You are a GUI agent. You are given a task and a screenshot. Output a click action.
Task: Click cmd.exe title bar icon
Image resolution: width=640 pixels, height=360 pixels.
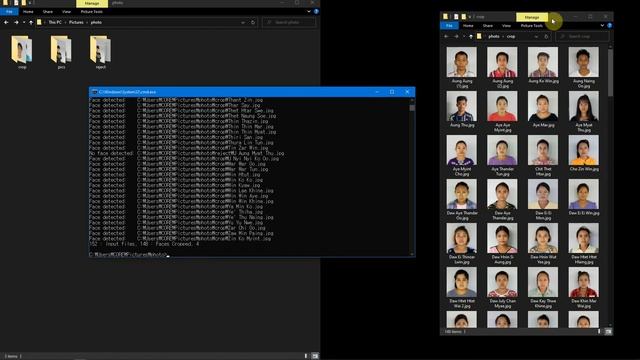pyautogui.click(x=95, y=92)
